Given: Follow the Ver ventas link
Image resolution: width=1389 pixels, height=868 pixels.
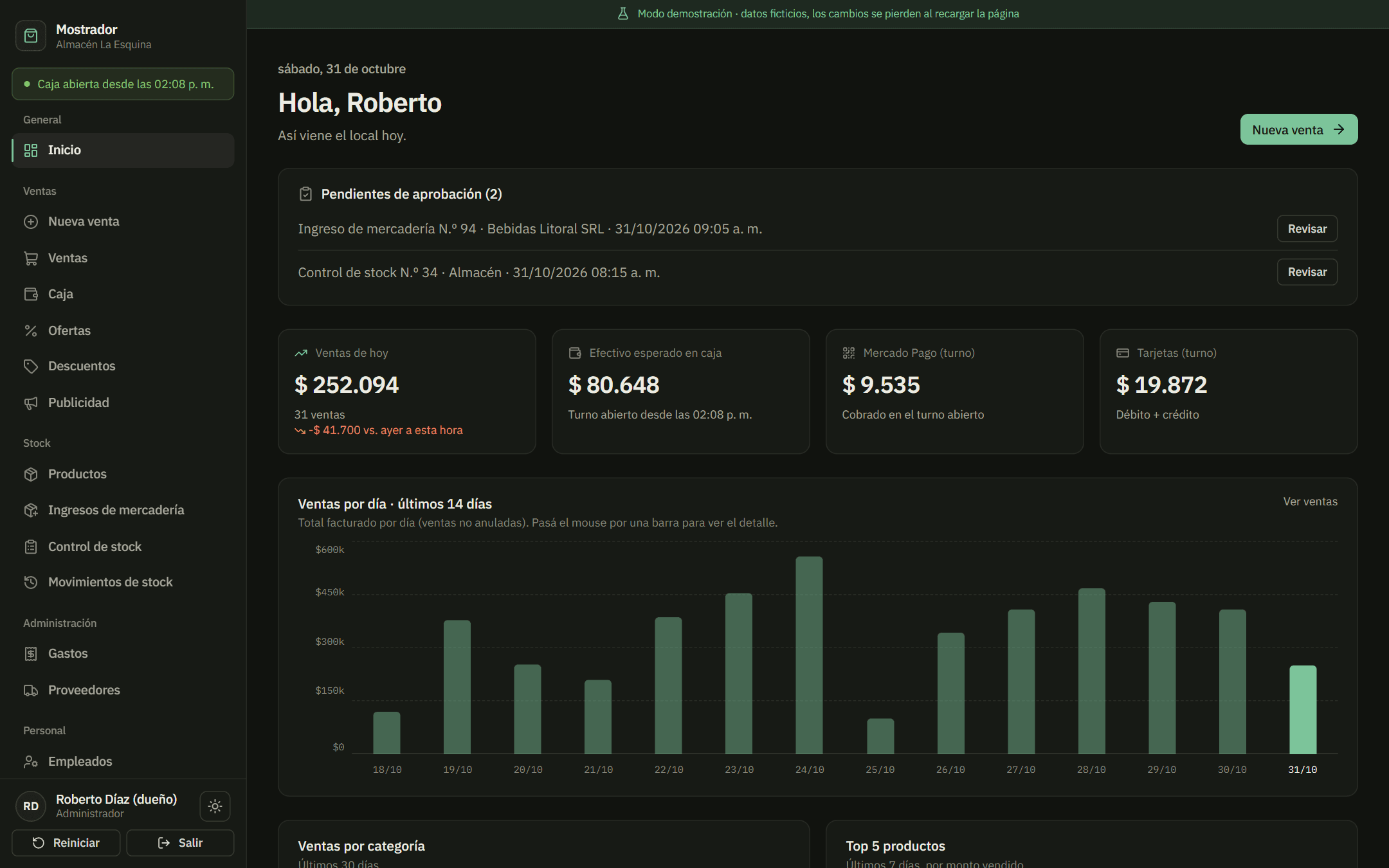Looking at the screenshot, I should pos(1311,502).
